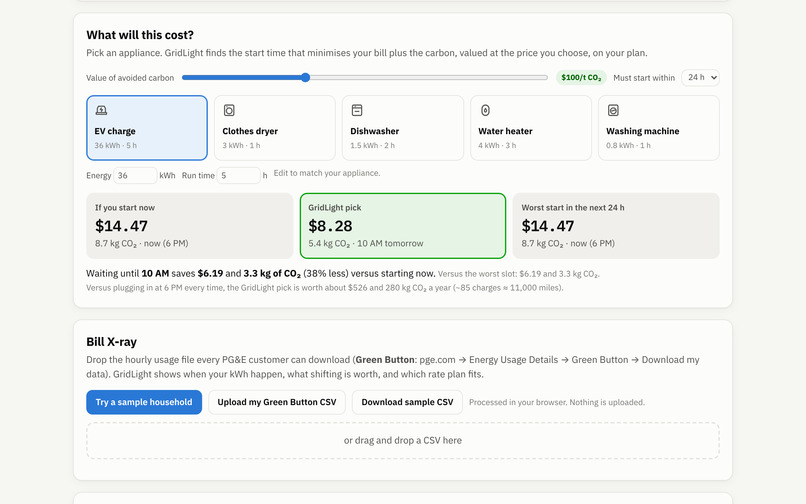Click Try a sample household button
Screen dimensions: 806x504
coord(144,402)
